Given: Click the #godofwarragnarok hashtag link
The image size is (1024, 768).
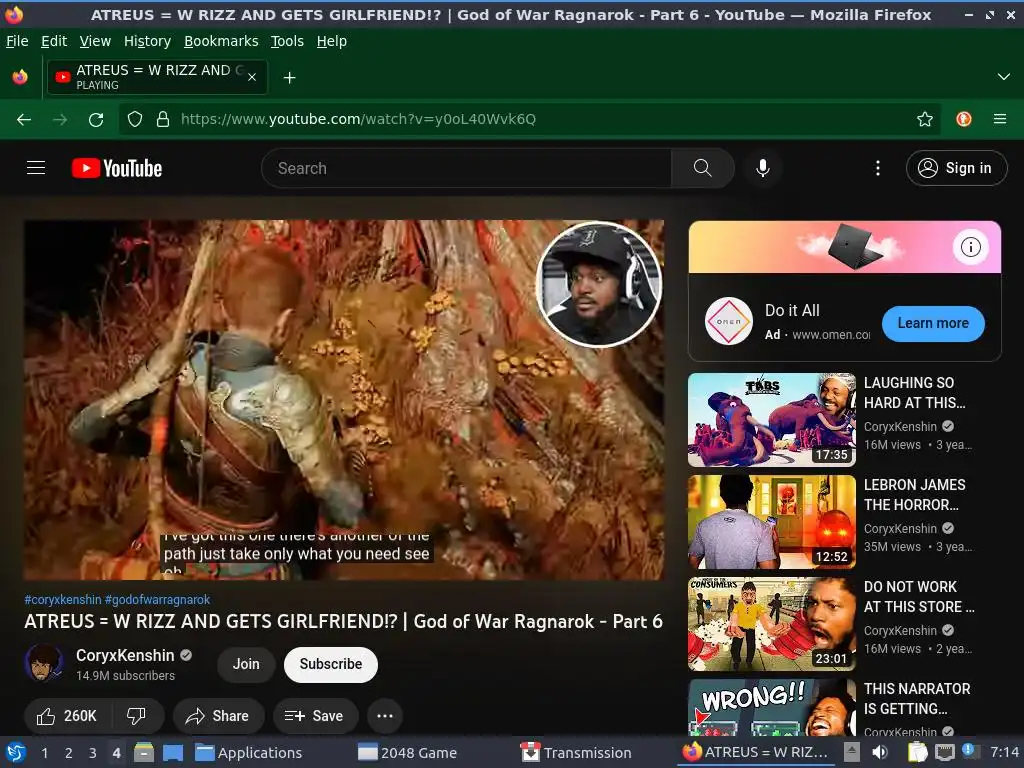Looking at the screenshot, I should pyautogui.click(x=157, y=600).
